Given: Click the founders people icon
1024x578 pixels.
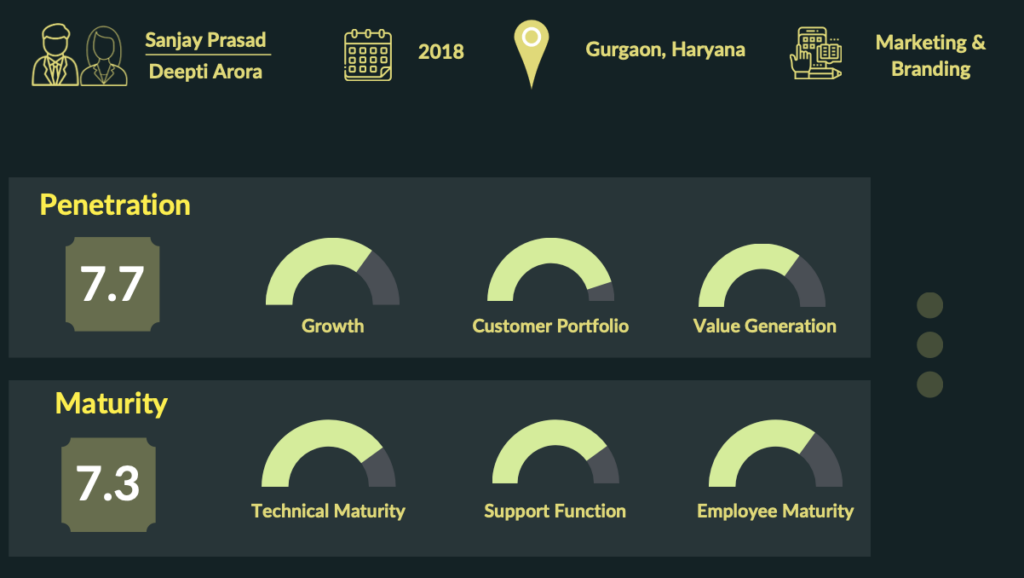Looking at the screenshot, I should tap(80, 56).
